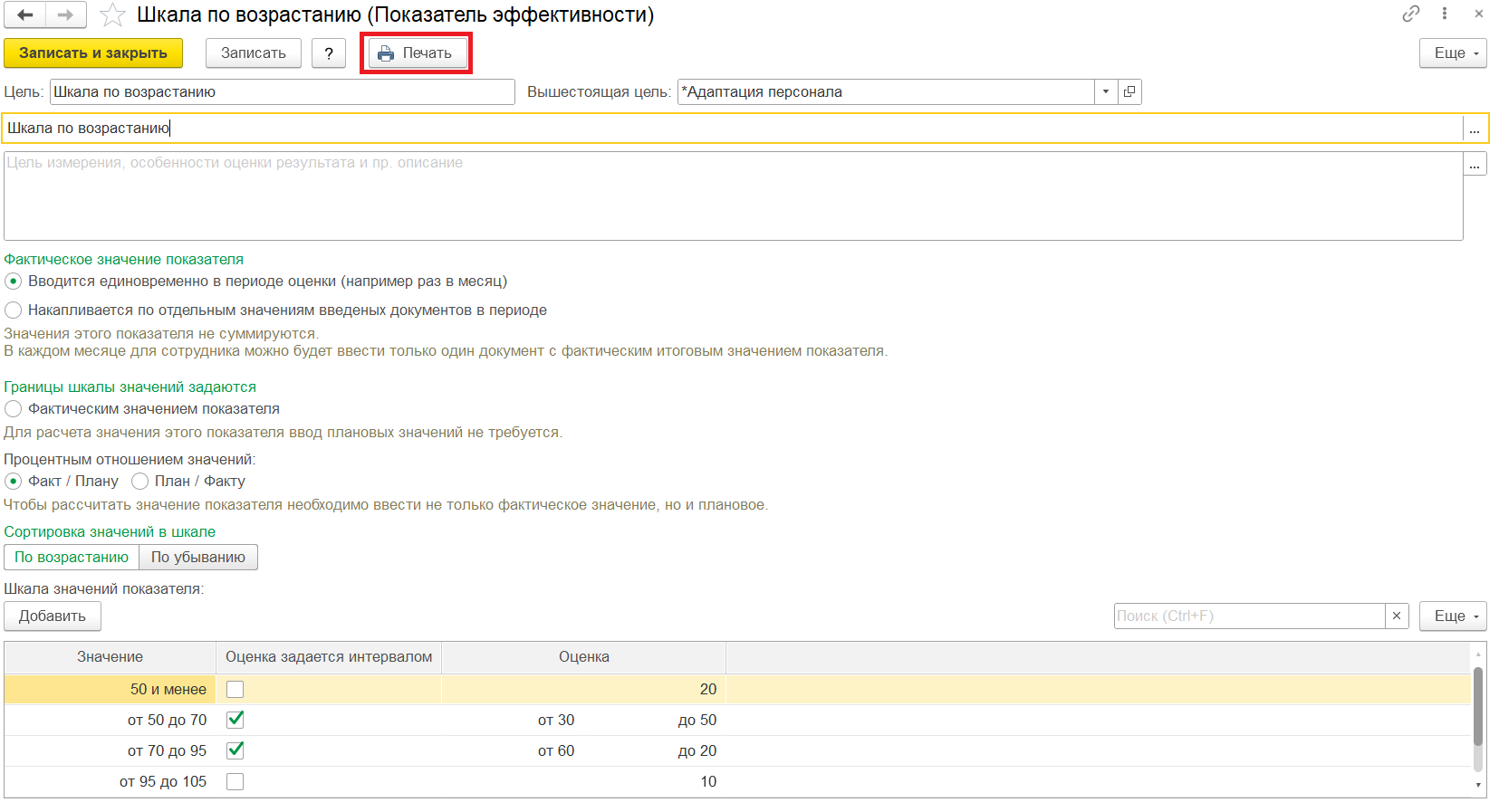The image size is (1499, 812).
Task: Open the vertical three-dot options menu
Action: (1445, 14)
